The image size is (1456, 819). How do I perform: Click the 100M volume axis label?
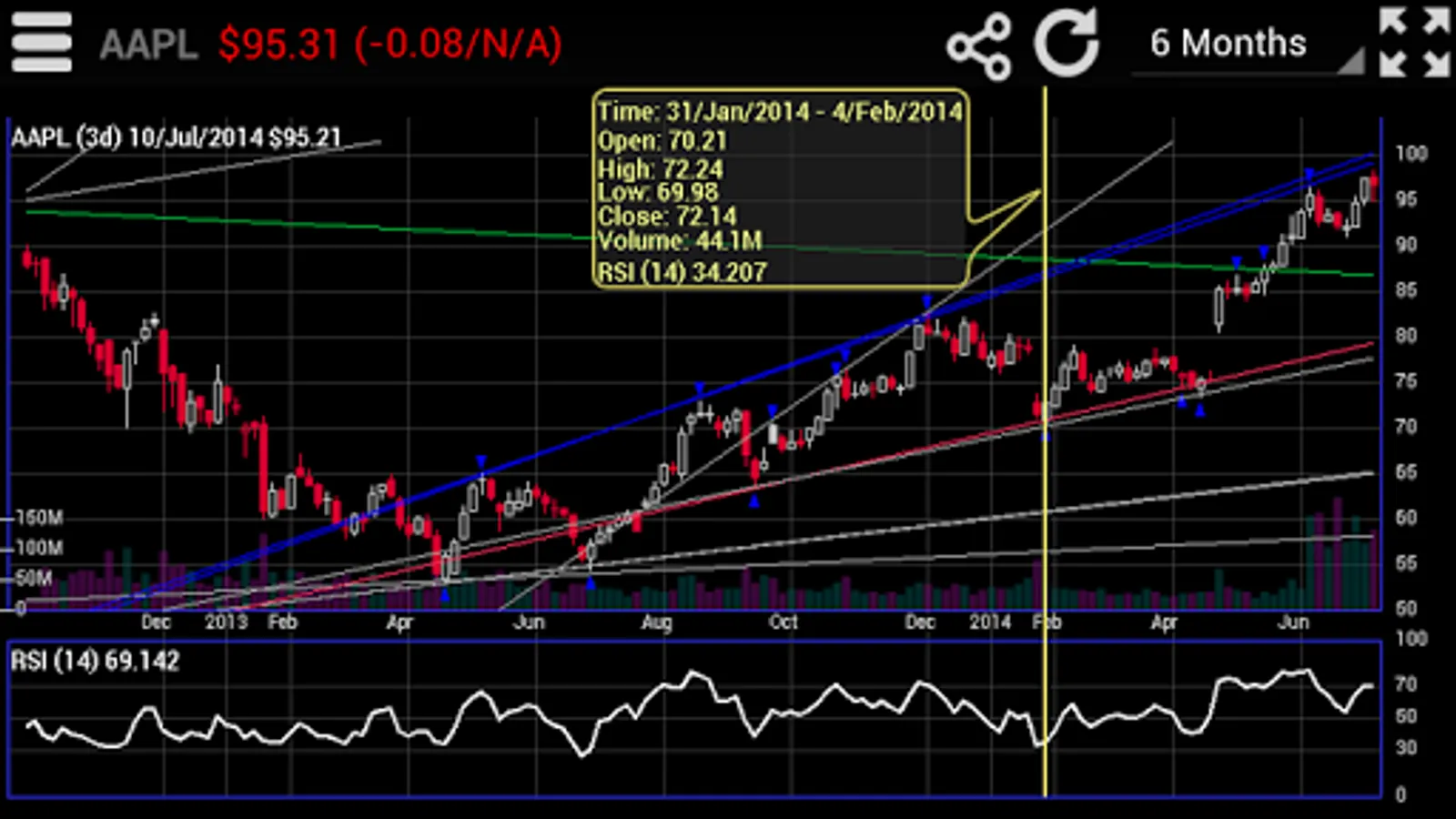click(39, 548)
